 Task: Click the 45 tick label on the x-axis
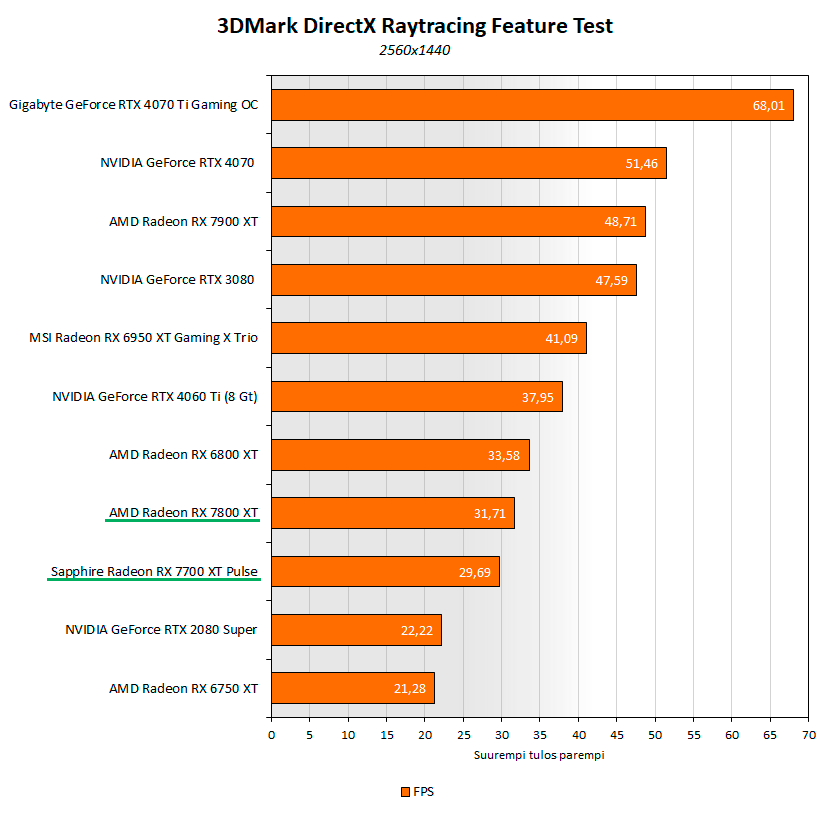point(617,735)
